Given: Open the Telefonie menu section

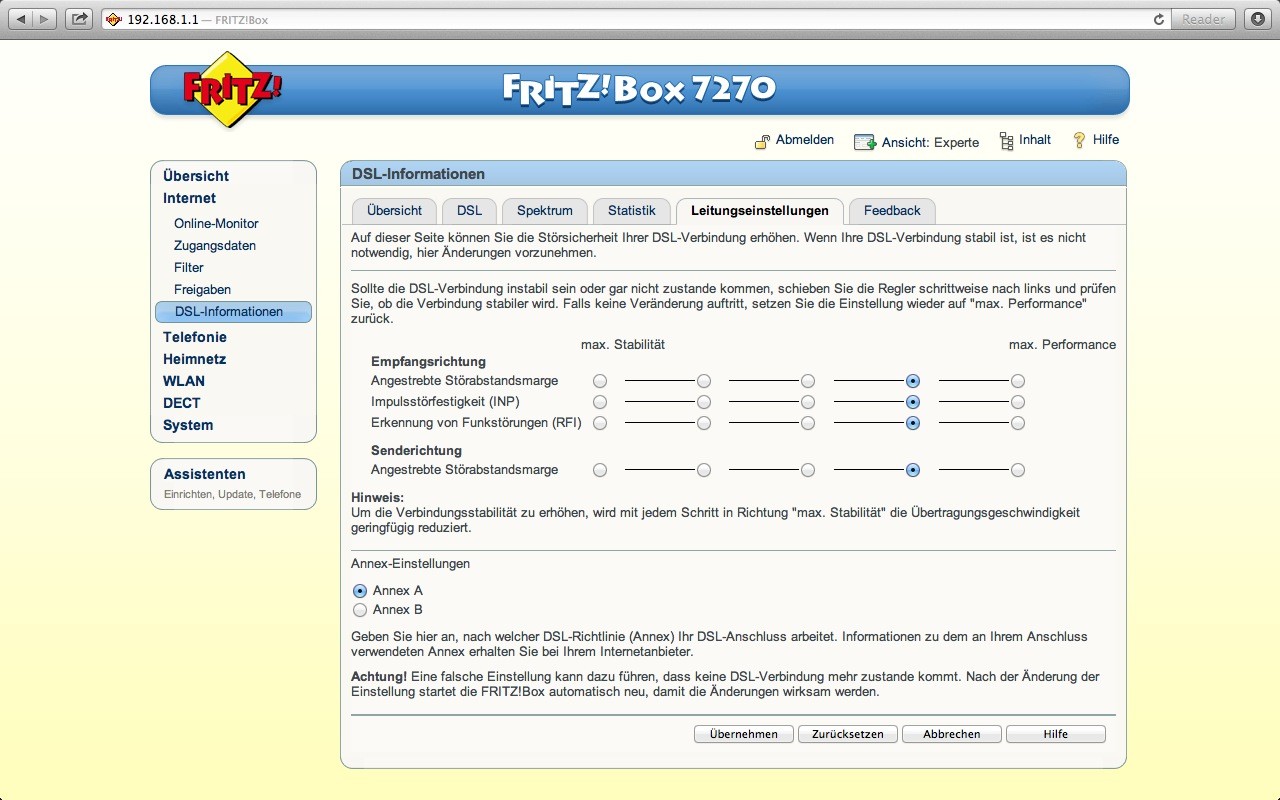Looking at the screenshot, I should pyautogui.click(x=195, y=337).
